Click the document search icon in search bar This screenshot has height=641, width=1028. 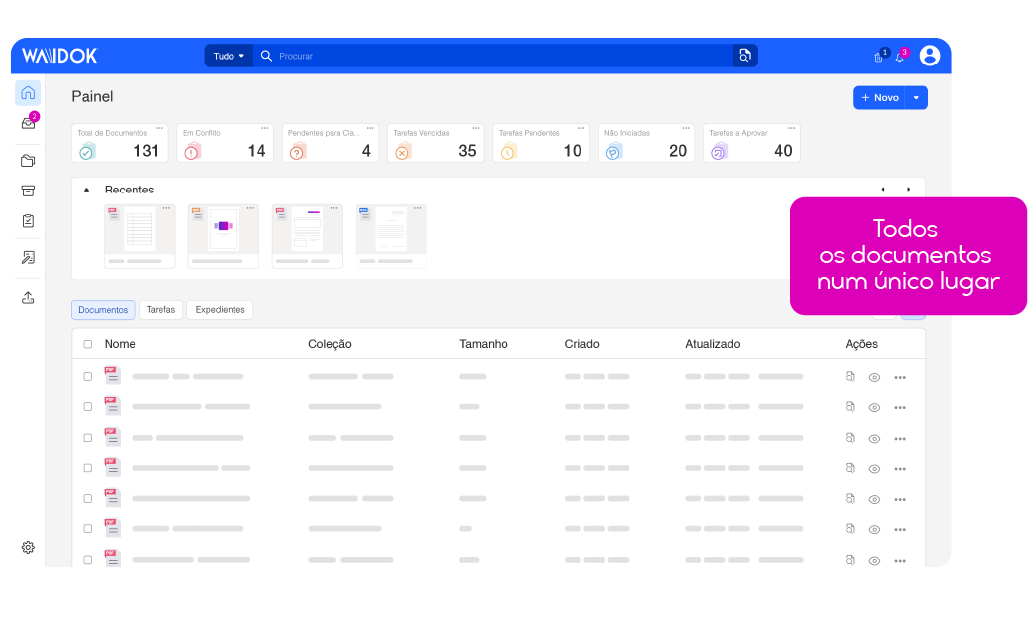[x=745, y=56]
